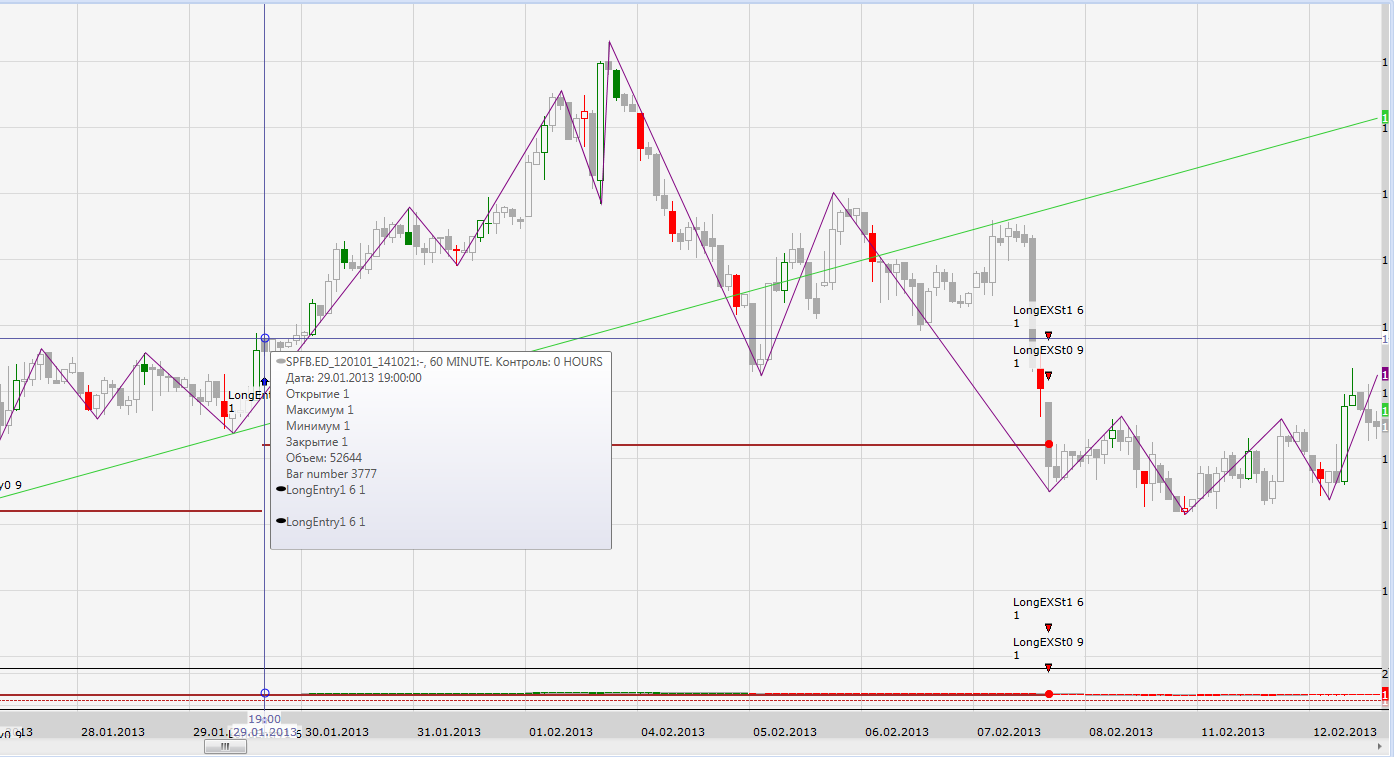Screen dimensions: 1394x757
Task: Click the crosshair circle in the lower pane
Action: coord(264,693)
